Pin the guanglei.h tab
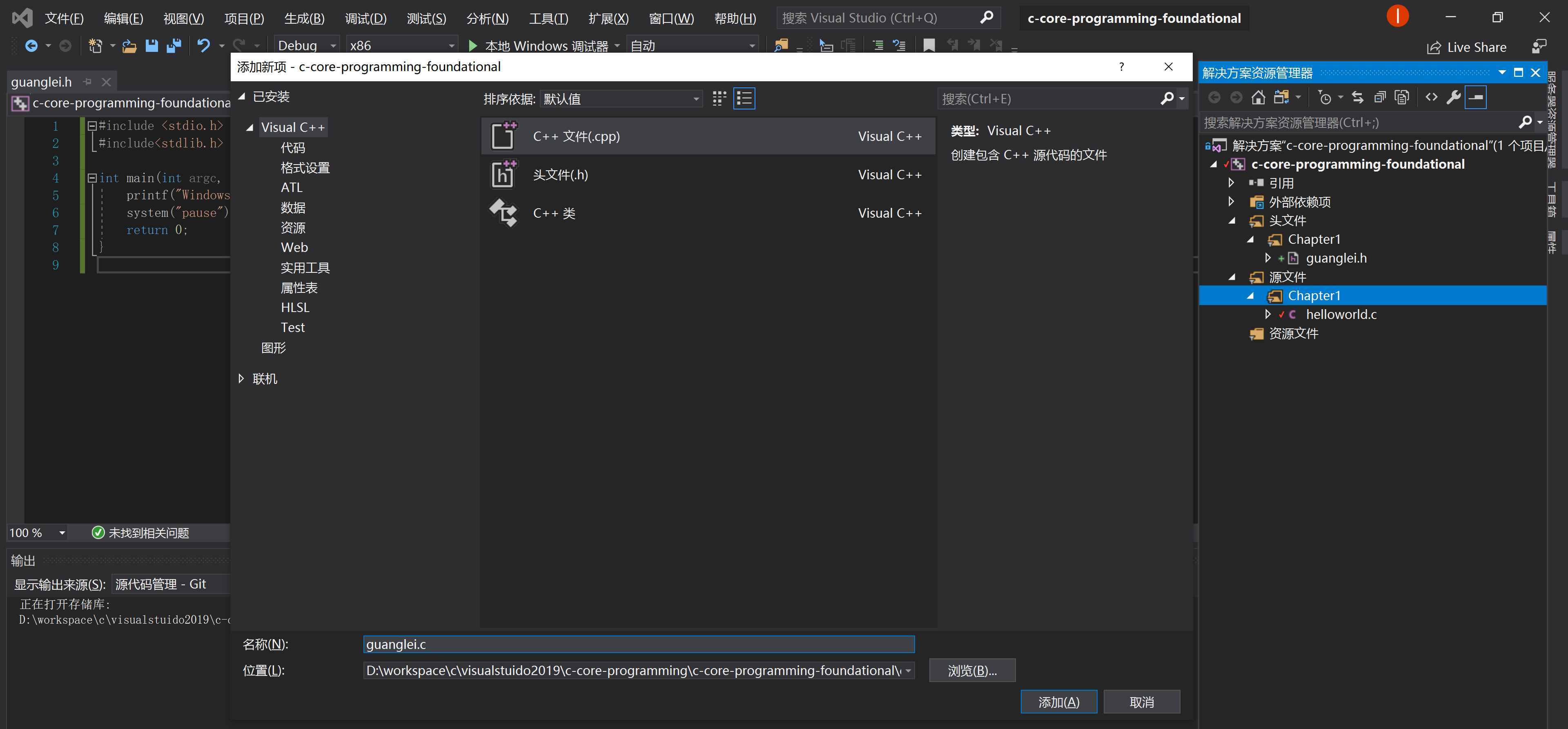 point(88,82)
